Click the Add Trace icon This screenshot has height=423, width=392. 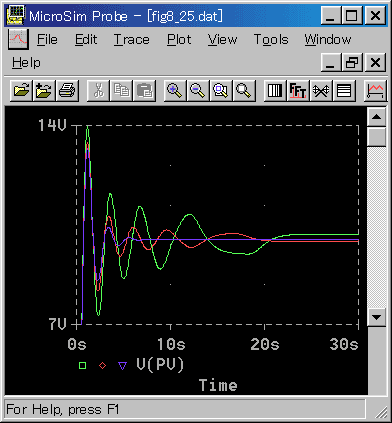pos(375,90)
